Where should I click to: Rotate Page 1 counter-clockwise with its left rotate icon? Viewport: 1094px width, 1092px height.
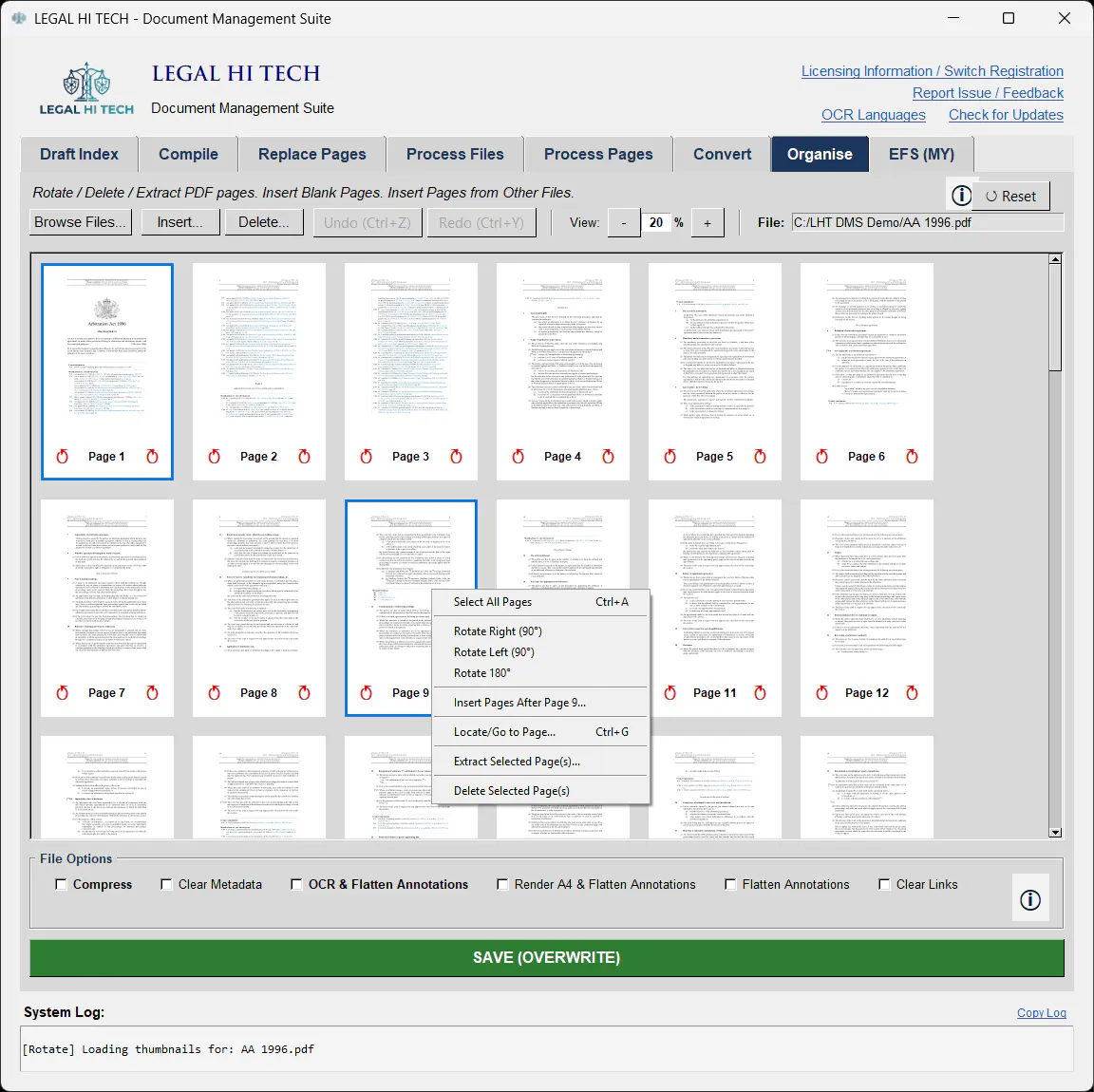click(x=62, y=457)
